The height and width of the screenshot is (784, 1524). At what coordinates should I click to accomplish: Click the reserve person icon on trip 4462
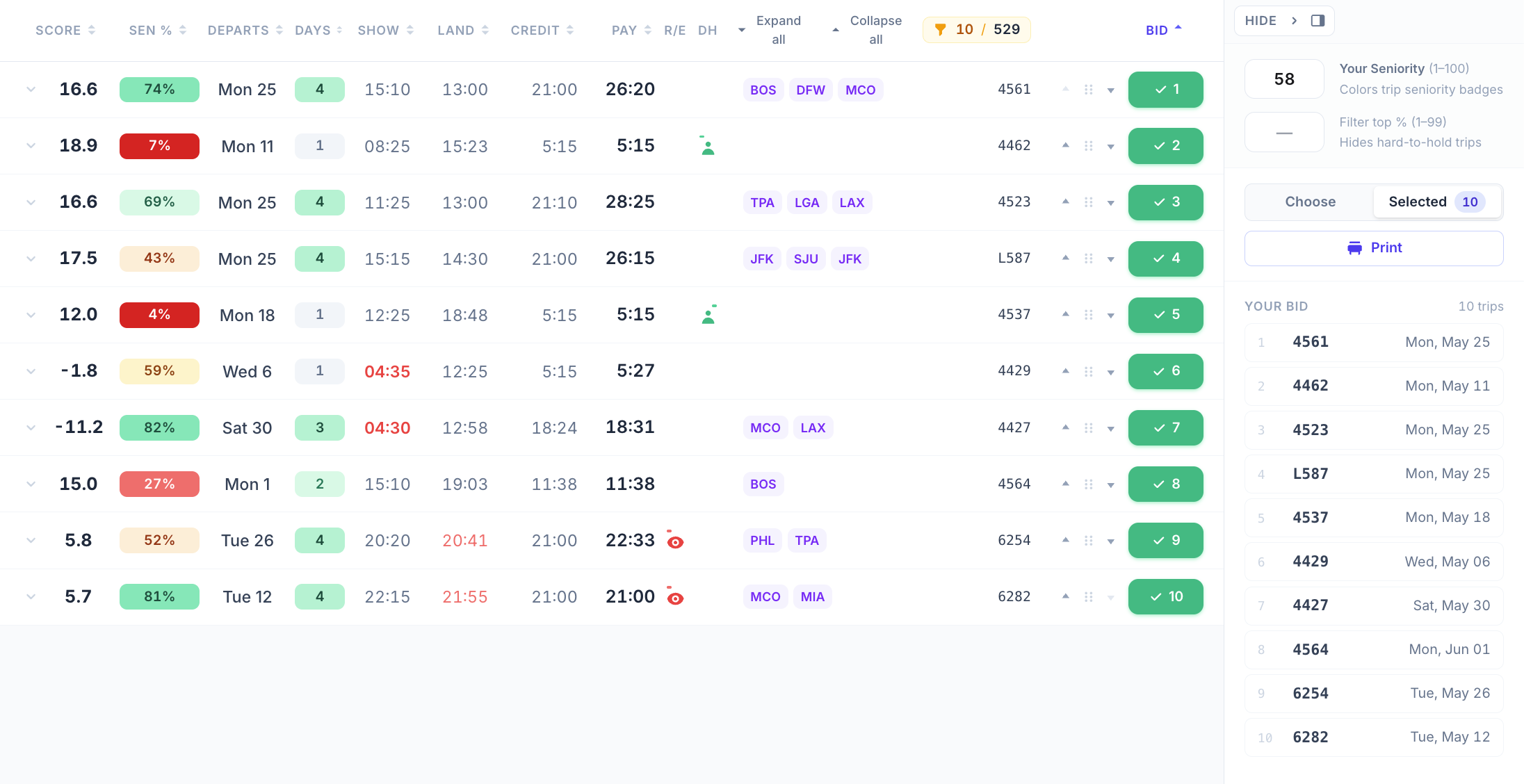(708, 145)
